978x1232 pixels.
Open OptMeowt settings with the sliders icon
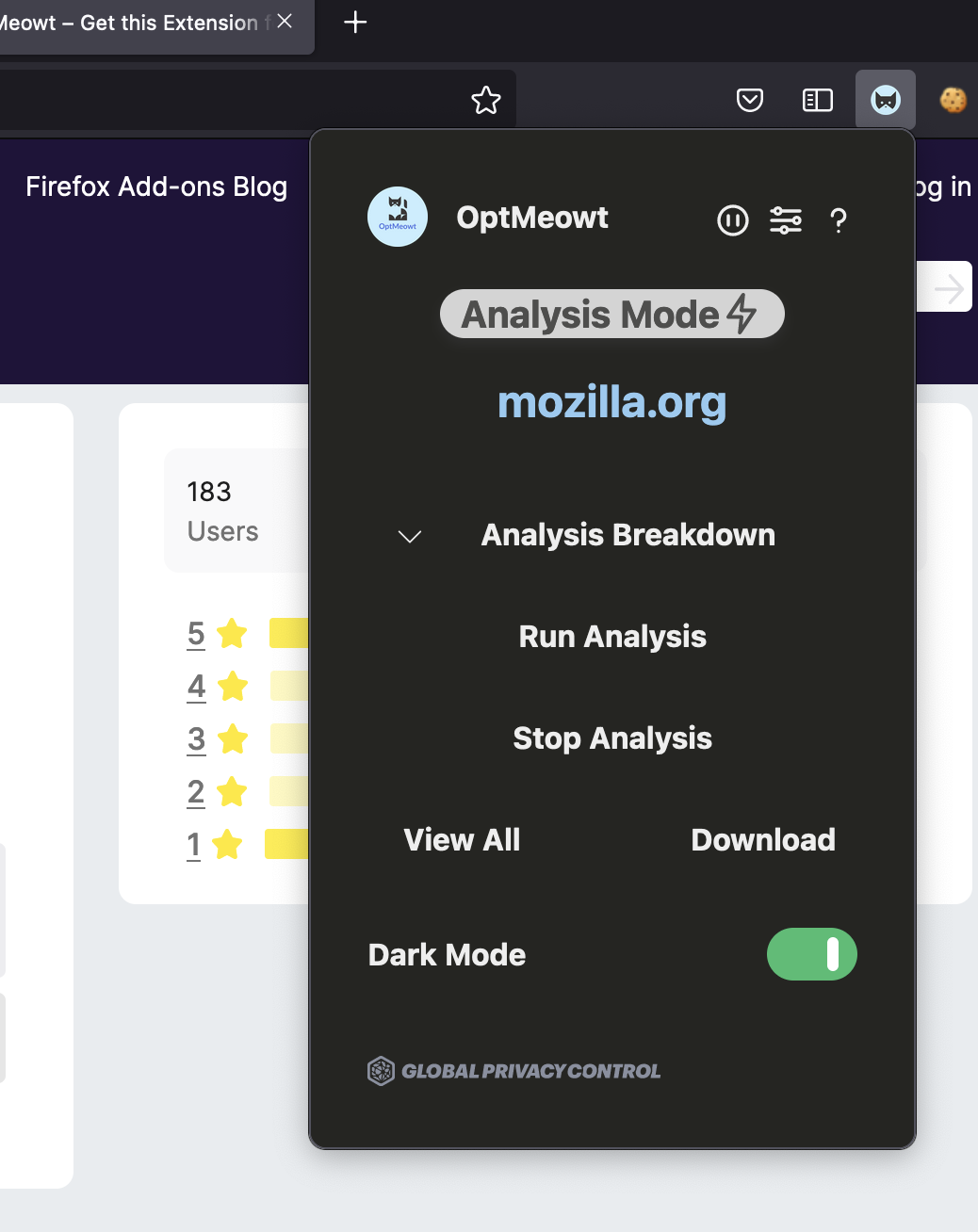pyautogui.click(x=786, y=220)
